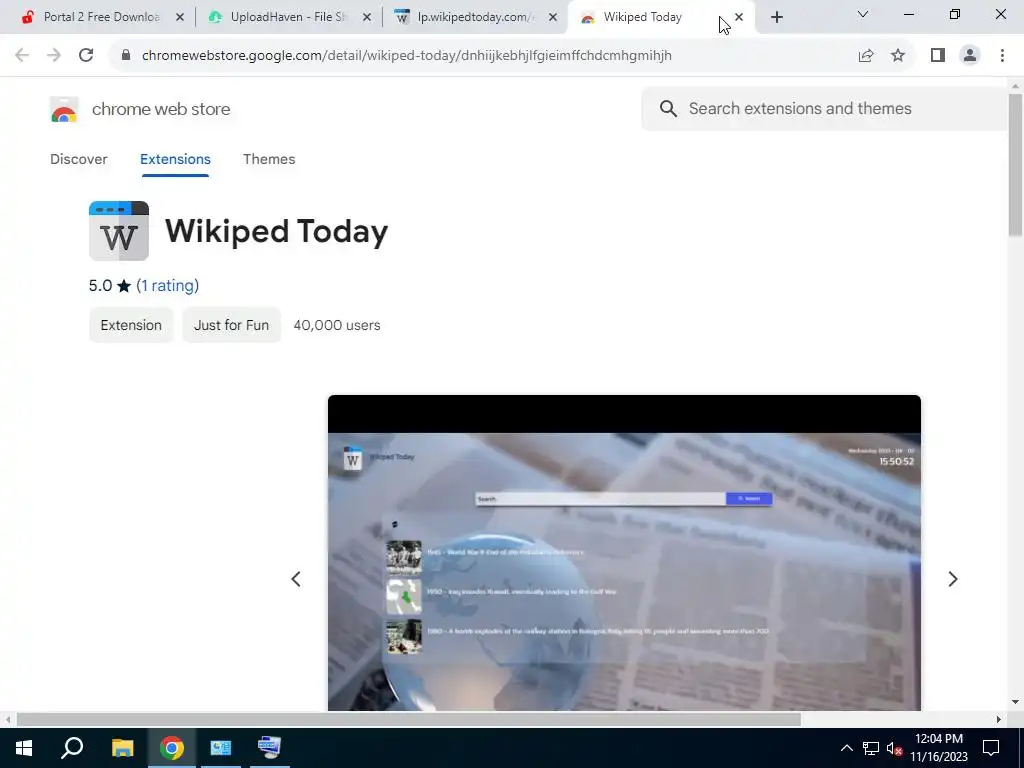This screenshot has width=1024, height=768.
Task: Click the vertical scrollbar thumb
Action: (x=1015, y=165)
